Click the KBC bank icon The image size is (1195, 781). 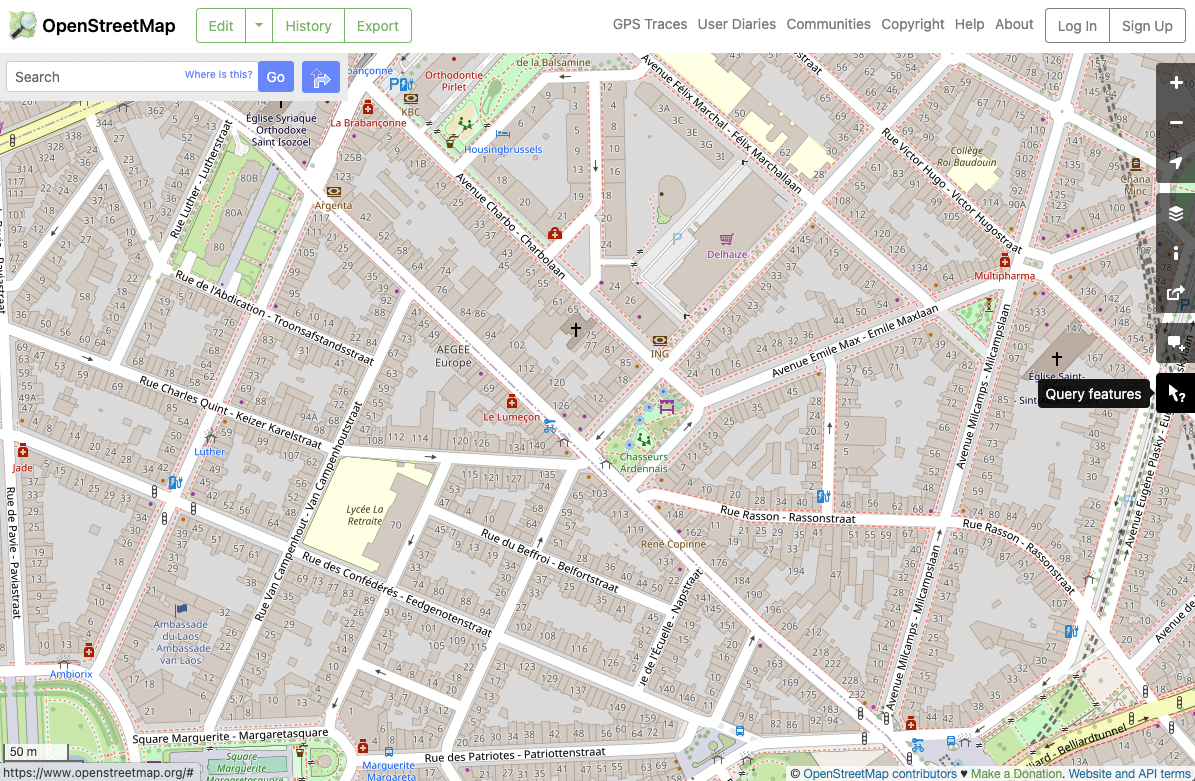tap(411, 98)
